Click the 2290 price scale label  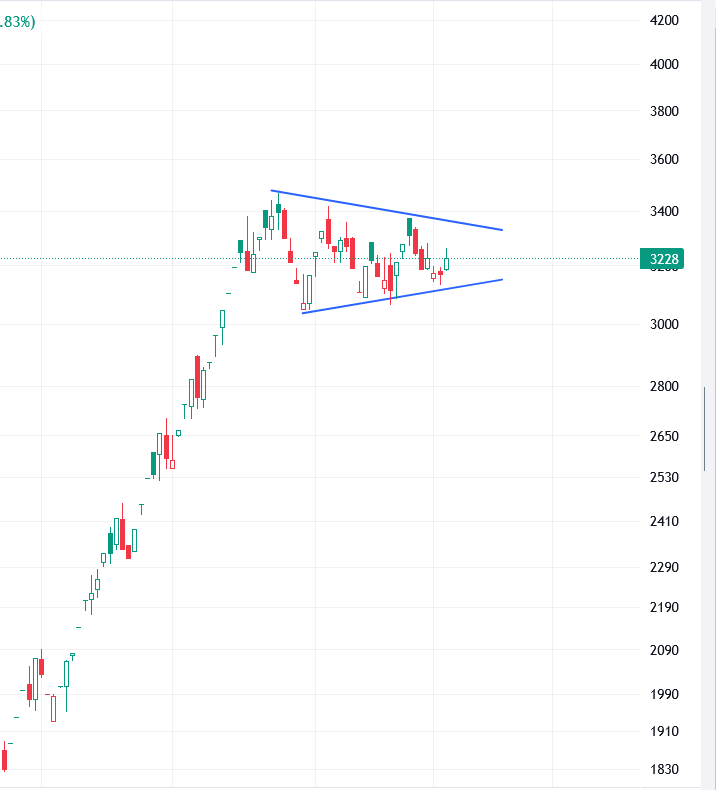pyautogui.click(x=664, y=567)
